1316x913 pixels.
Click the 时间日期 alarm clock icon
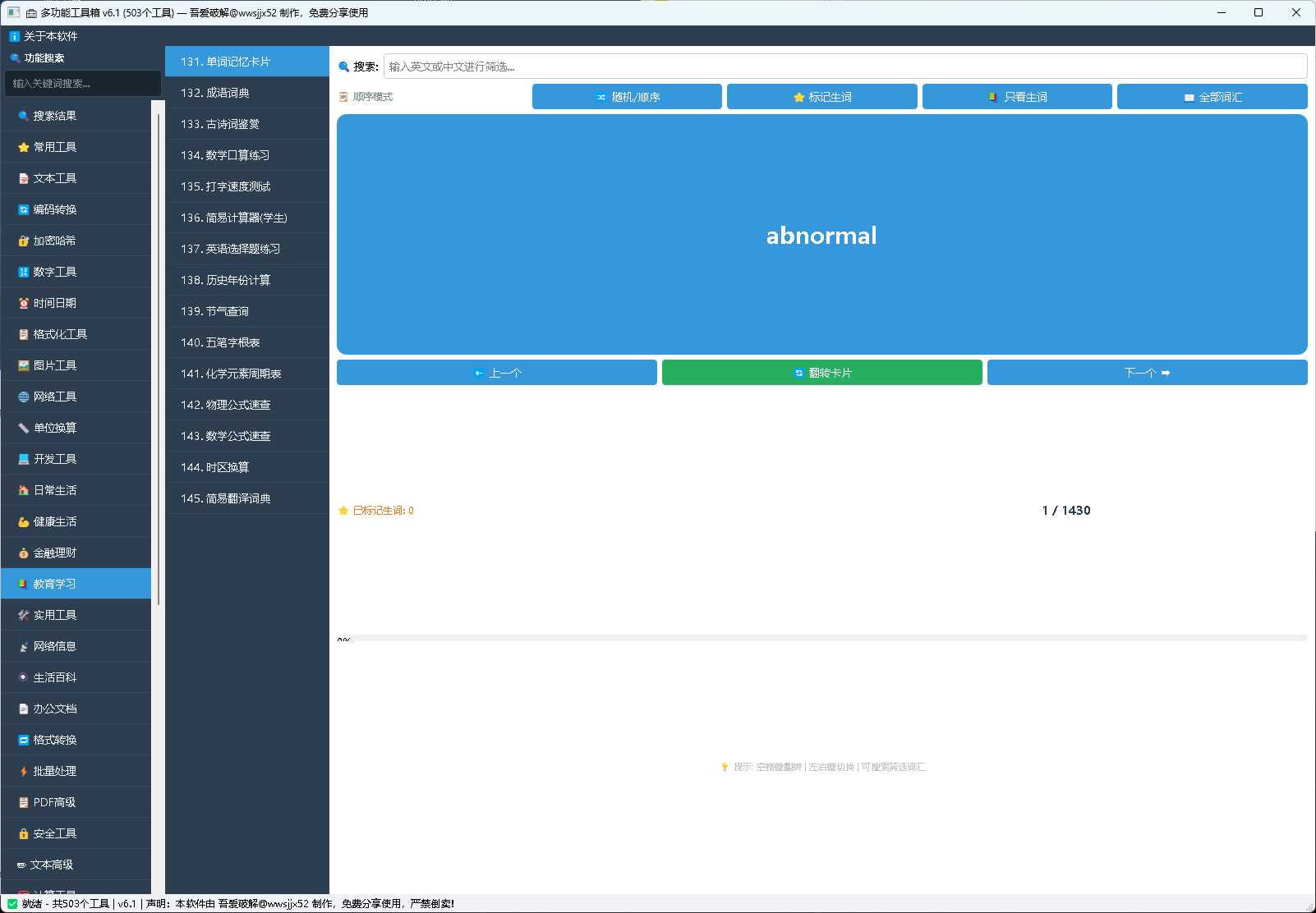24,303
